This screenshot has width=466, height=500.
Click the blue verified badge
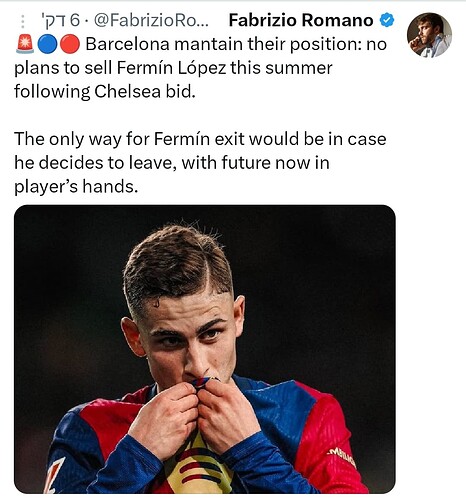point(387,20)
